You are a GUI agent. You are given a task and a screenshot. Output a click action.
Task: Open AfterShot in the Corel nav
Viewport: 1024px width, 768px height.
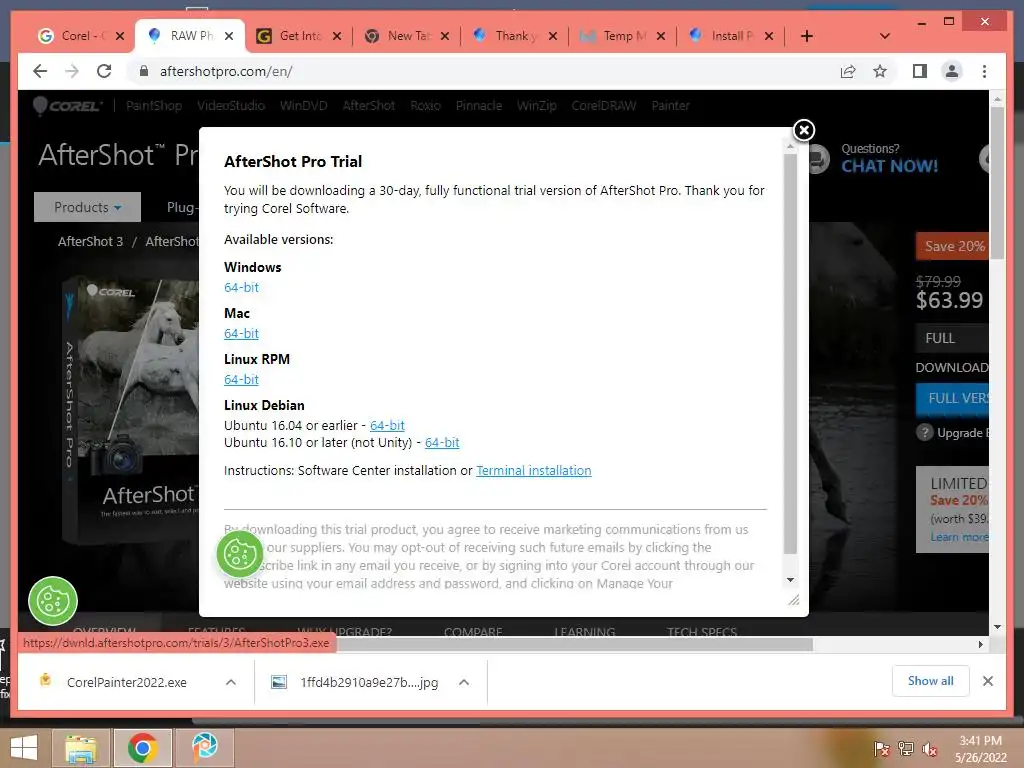click(369, 106)
